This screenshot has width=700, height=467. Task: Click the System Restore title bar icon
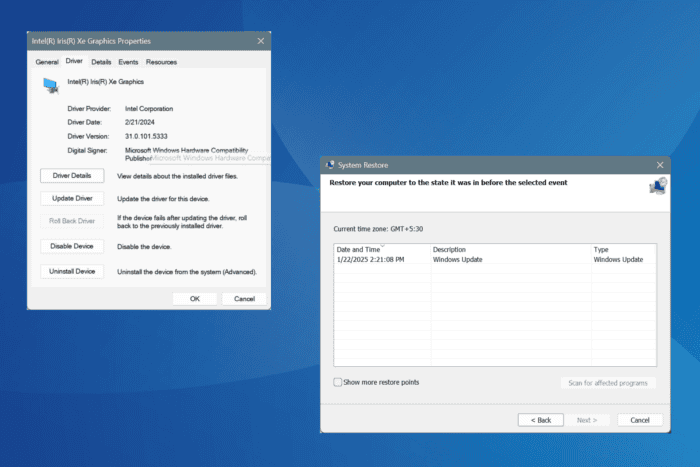click(330, 165)
